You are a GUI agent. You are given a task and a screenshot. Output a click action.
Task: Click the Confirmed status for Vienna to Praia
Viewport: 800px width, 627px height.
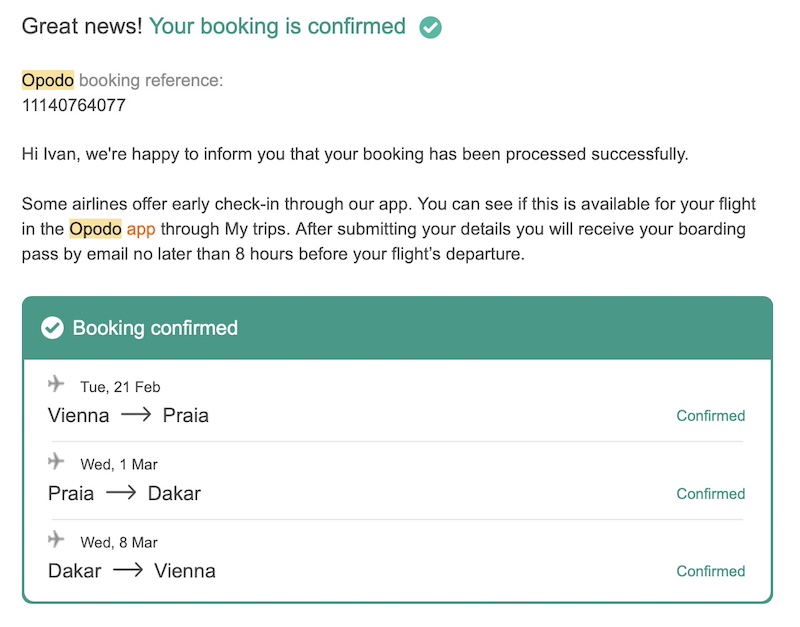(710, 416)
